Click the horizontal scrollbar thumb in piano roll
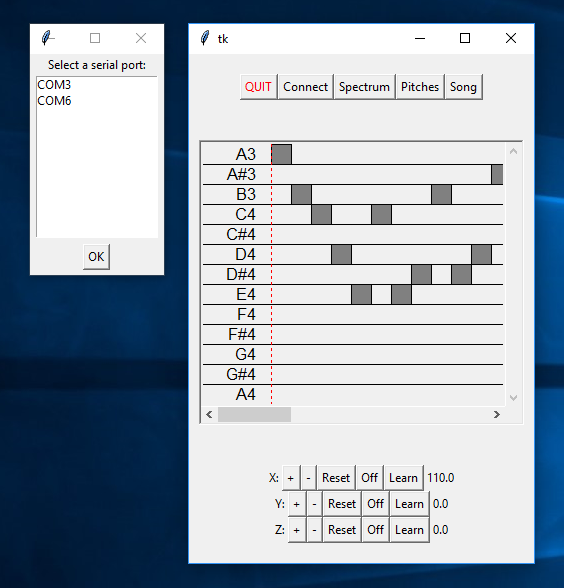The image size is (564, 588). (x=255, y=414)
